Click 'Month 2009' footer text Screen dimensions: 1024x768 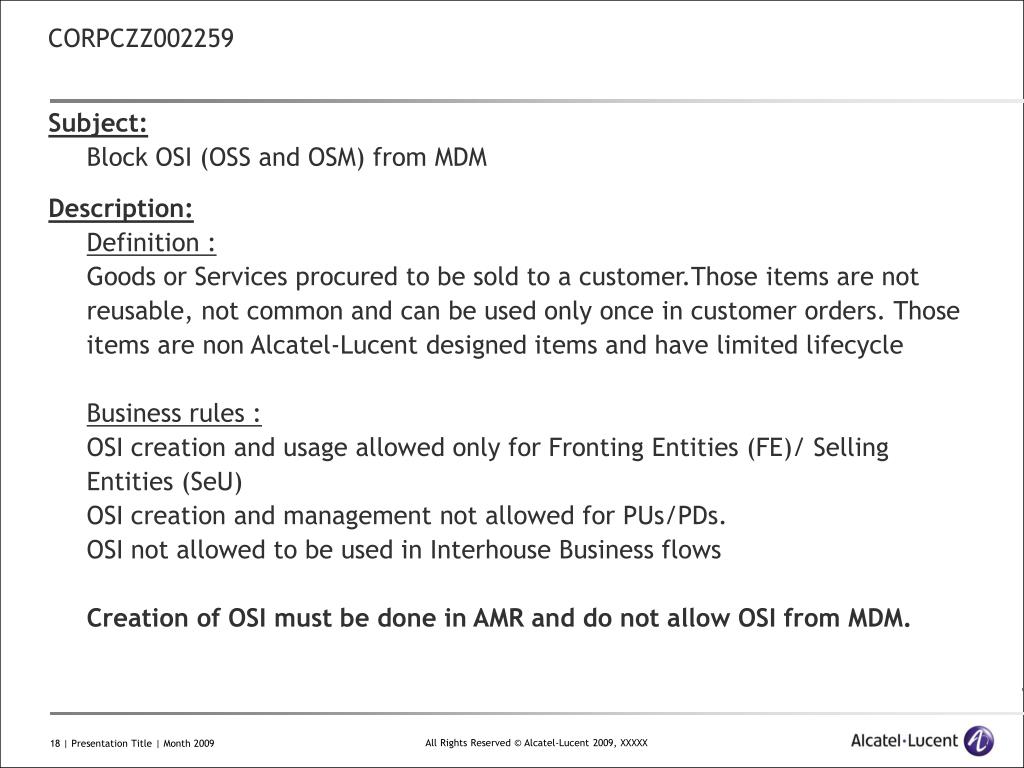(x=189, y=743)
